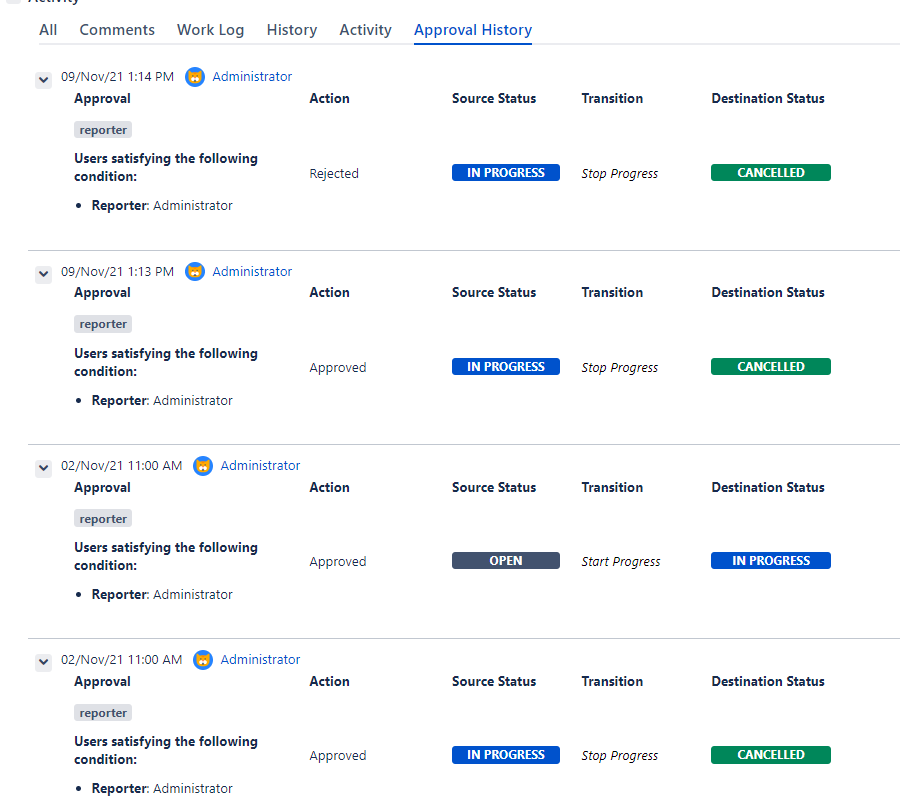Click the reporter tag in the first entry
The height and width of the screenshot is (806, 900).
[x=103, y=130]
